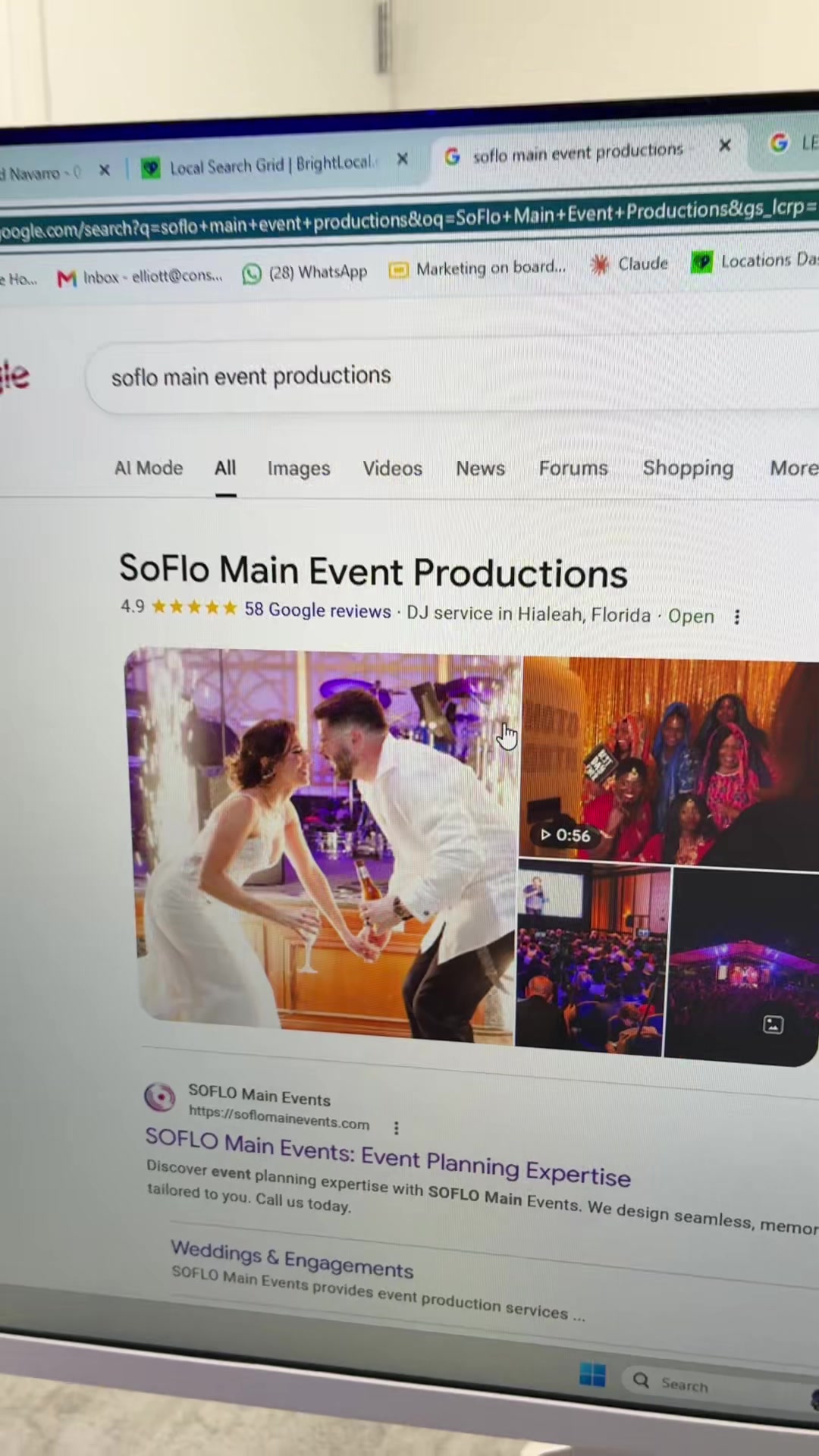Click the Windows Start icon

(592, 1374)
